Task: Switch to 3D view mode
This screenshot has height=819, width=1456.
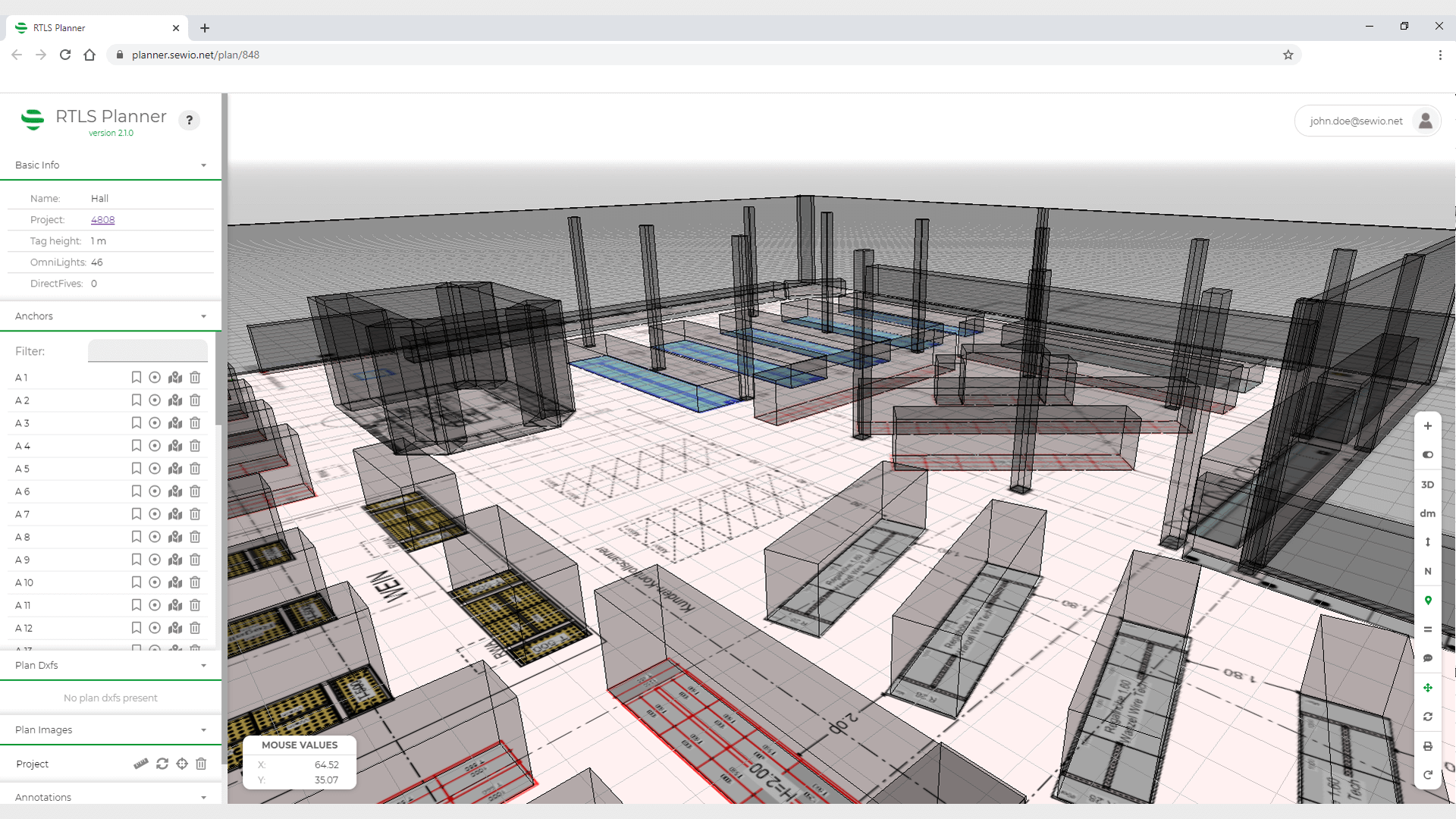Action: coord(1428,485)
